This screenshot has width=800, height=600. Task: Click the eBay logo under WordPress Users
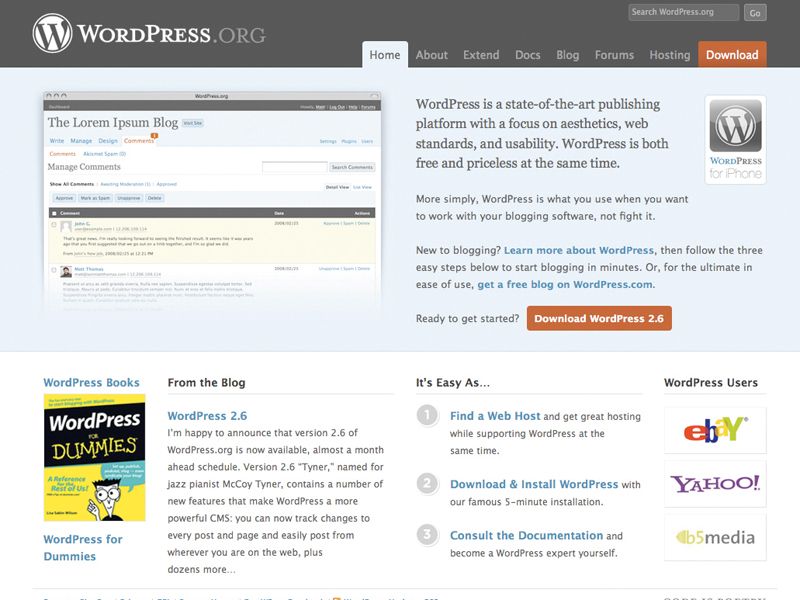[714, 431]
